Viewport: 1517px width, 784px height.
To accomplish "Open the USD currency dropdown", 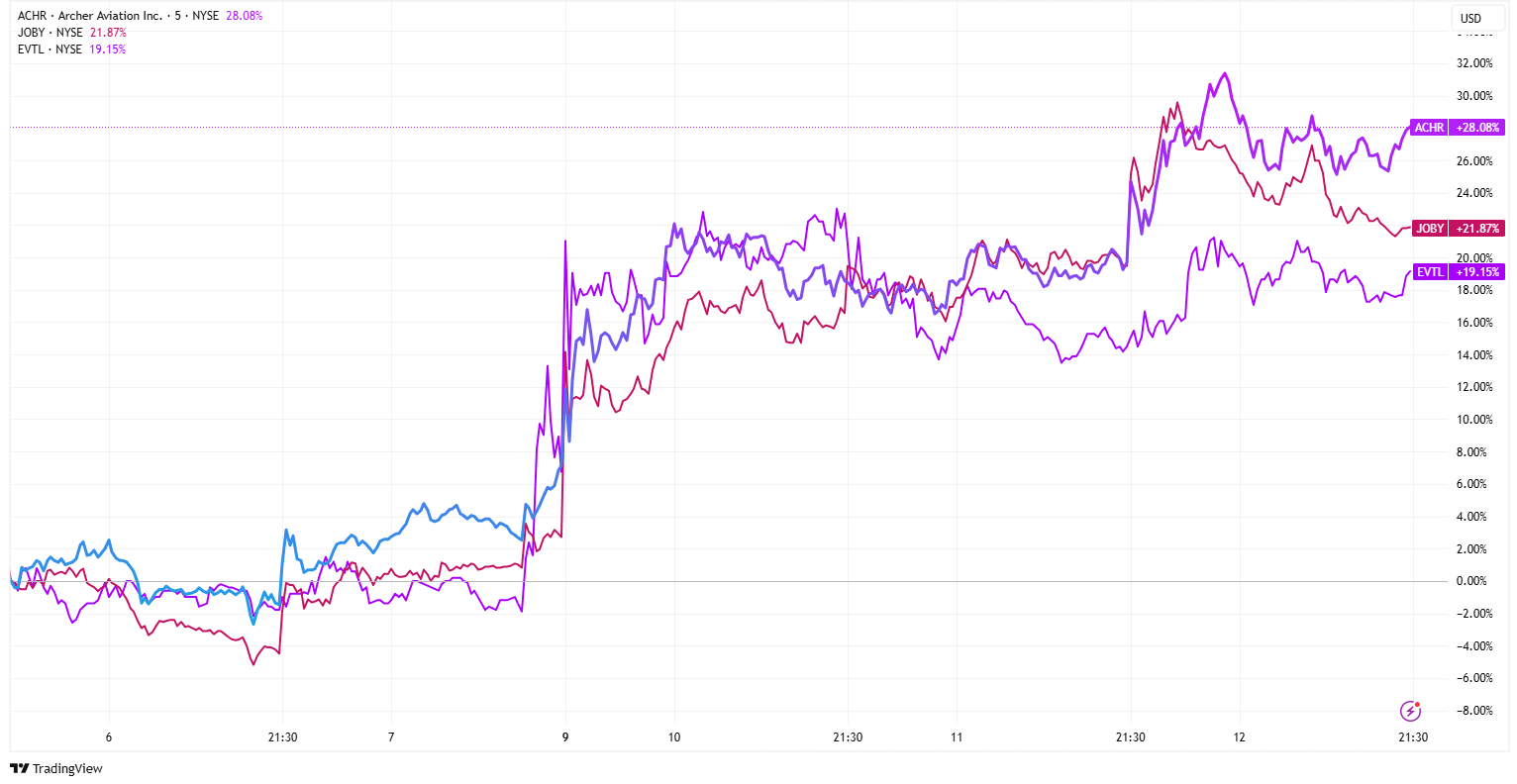I will click(1471, 18).
